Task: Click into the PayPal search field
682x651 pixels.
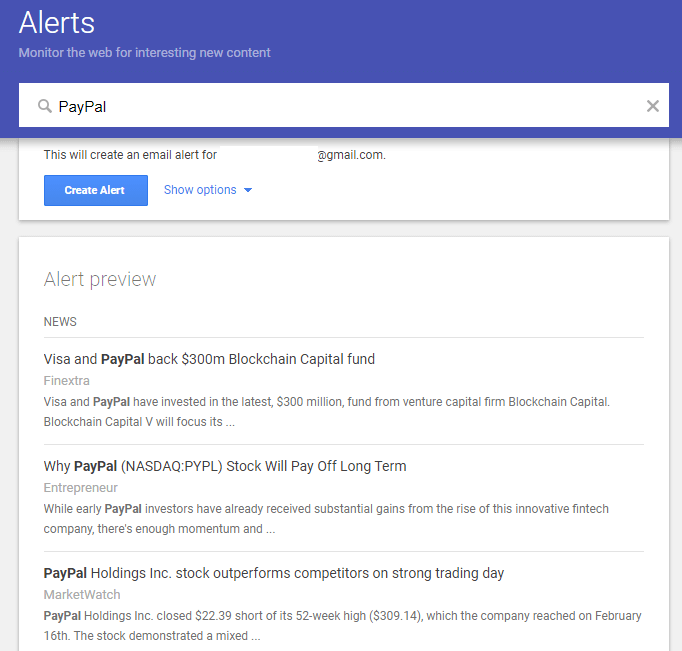Action: 344,105
